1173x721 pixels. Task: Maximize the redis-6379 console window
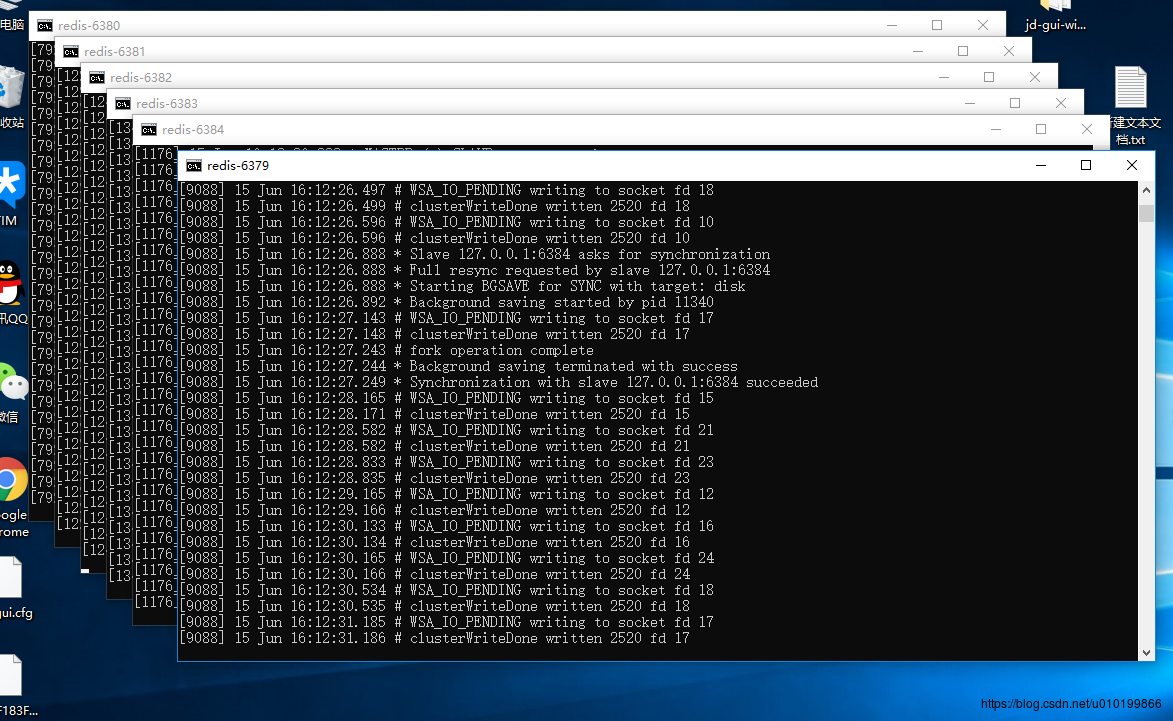[1086, 165]
